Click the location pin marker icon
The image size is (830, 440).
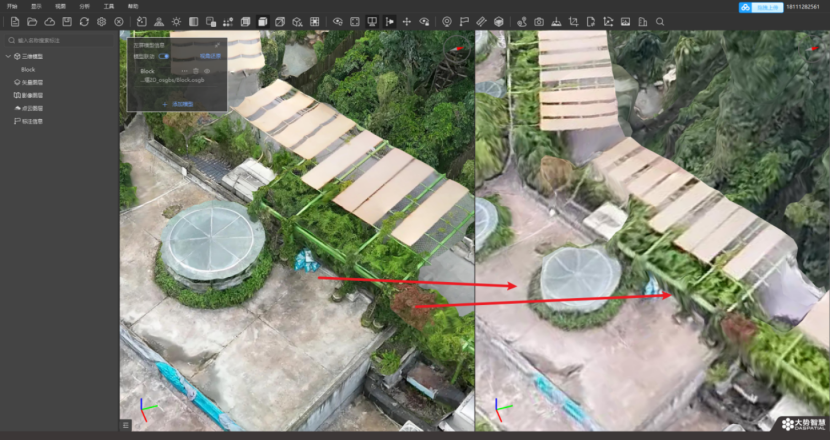pos(446,21)
